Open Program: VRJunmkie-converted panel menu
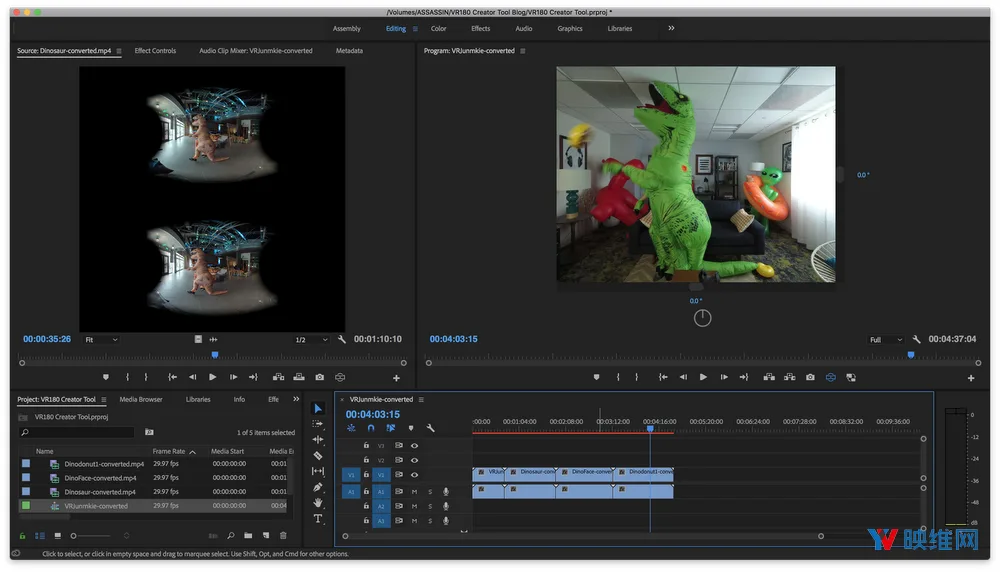1000x572 pixels. coord(523,51)
